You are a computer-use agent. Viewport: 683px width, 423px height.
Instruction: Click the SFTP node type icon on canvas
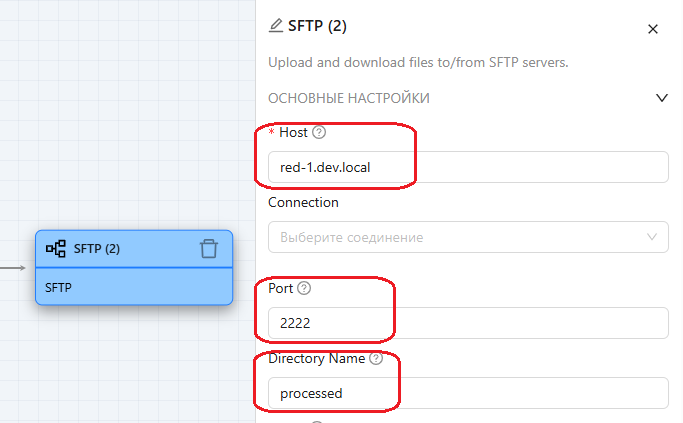(56, 249)
